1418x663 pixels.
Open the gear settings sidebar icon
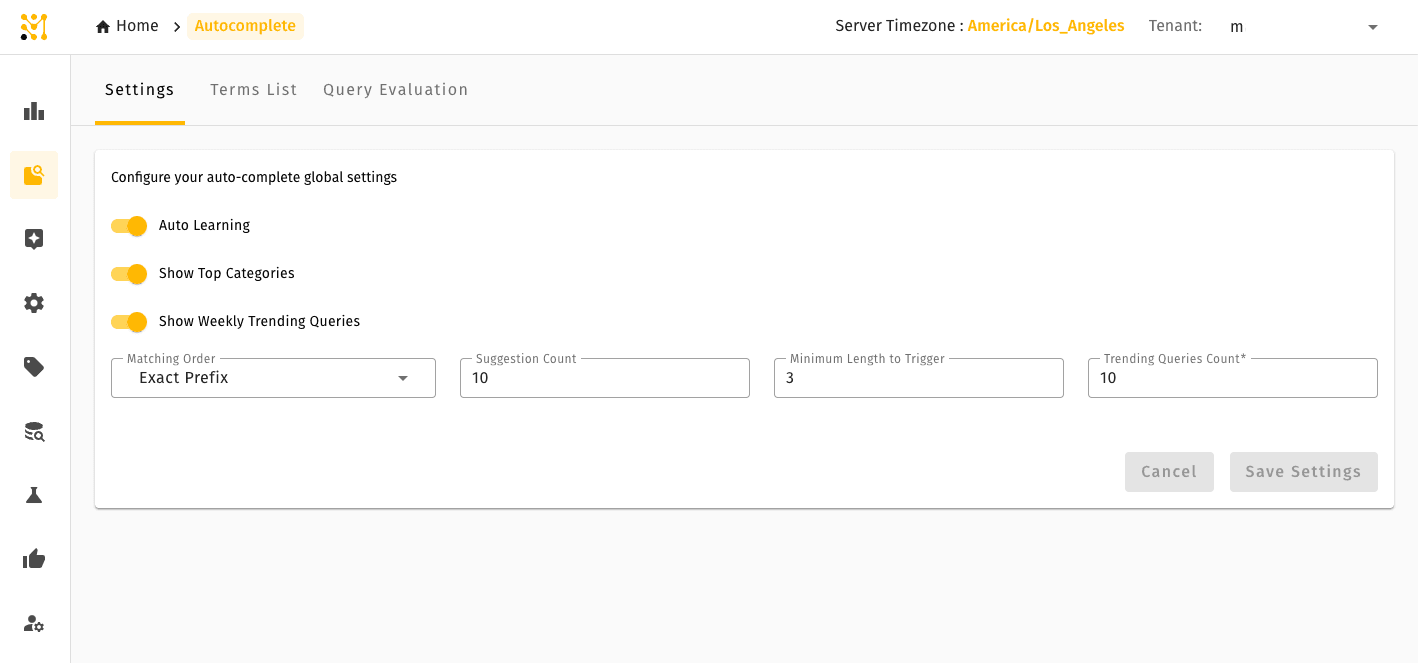[34, 303]
